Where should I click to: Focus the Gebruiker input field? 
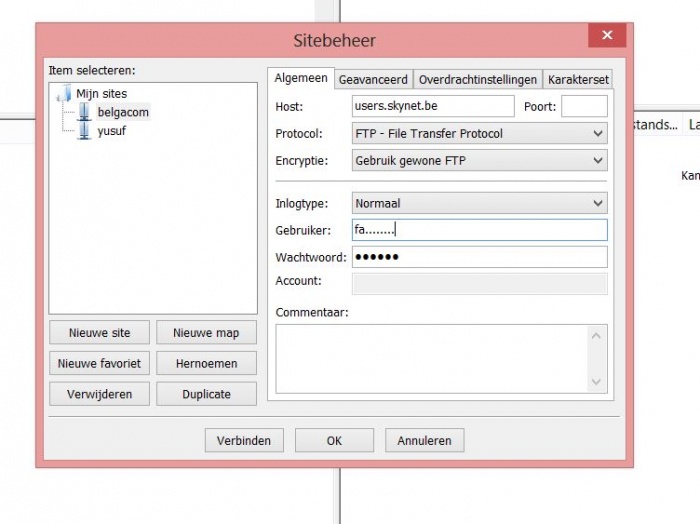pos(479,230)
